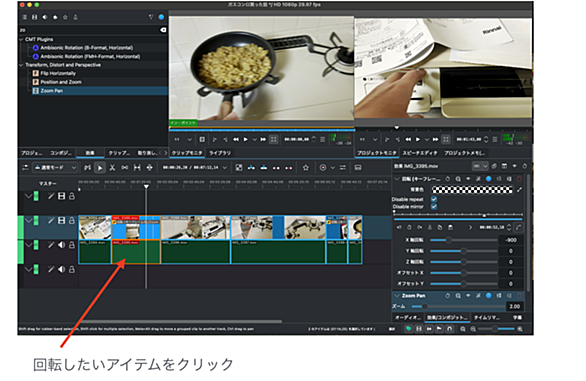Open the edit mode dropdown (通常モード)

(x=55, y=168)
